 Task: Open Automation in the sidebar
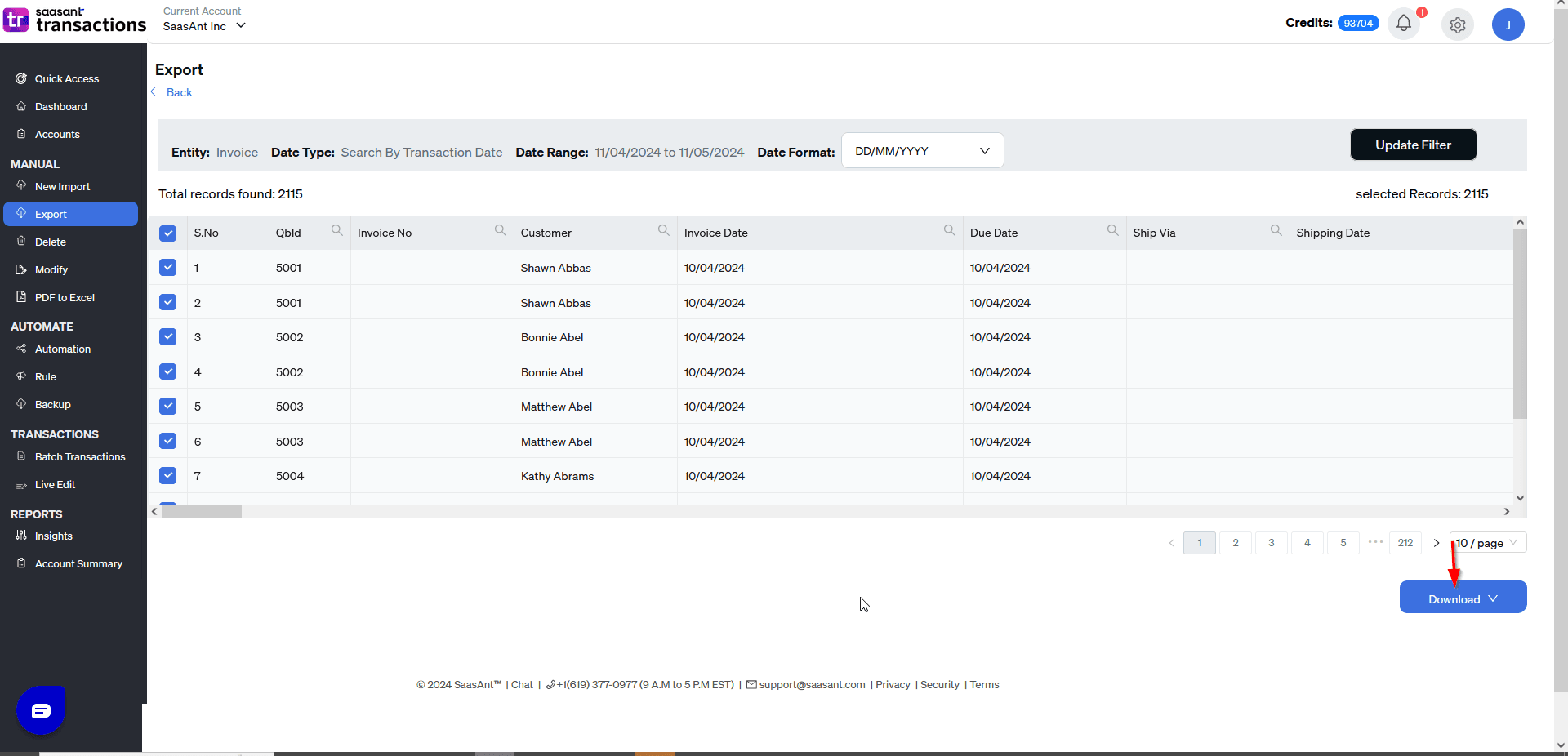[x=62, y=349]
